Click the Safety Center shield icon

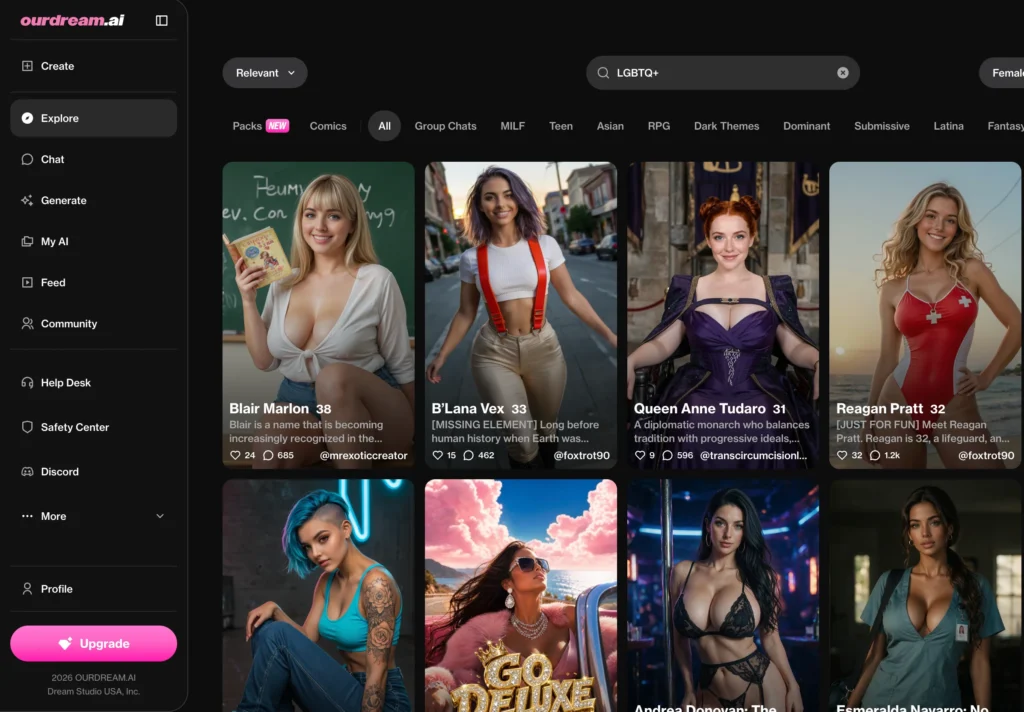tap(27, 427)
